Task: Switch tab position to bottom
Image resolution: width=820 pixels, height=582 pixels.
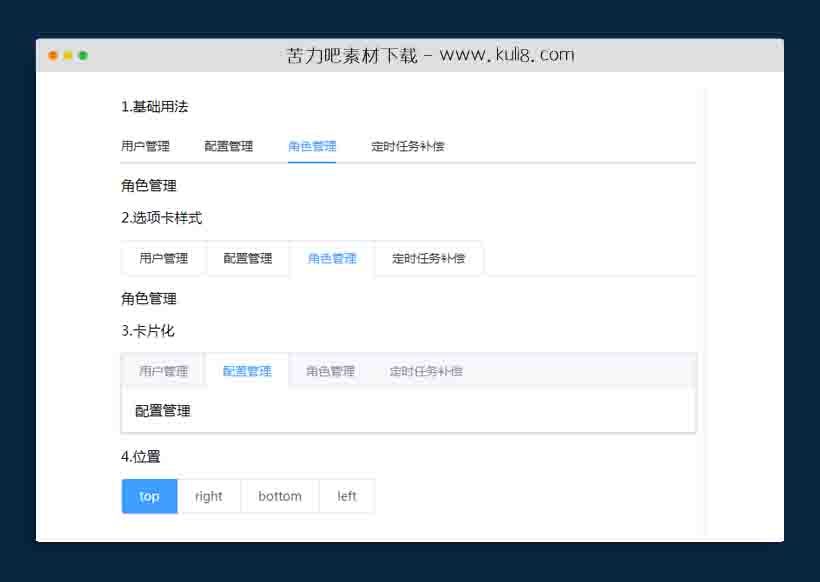Action: [279, 496]
